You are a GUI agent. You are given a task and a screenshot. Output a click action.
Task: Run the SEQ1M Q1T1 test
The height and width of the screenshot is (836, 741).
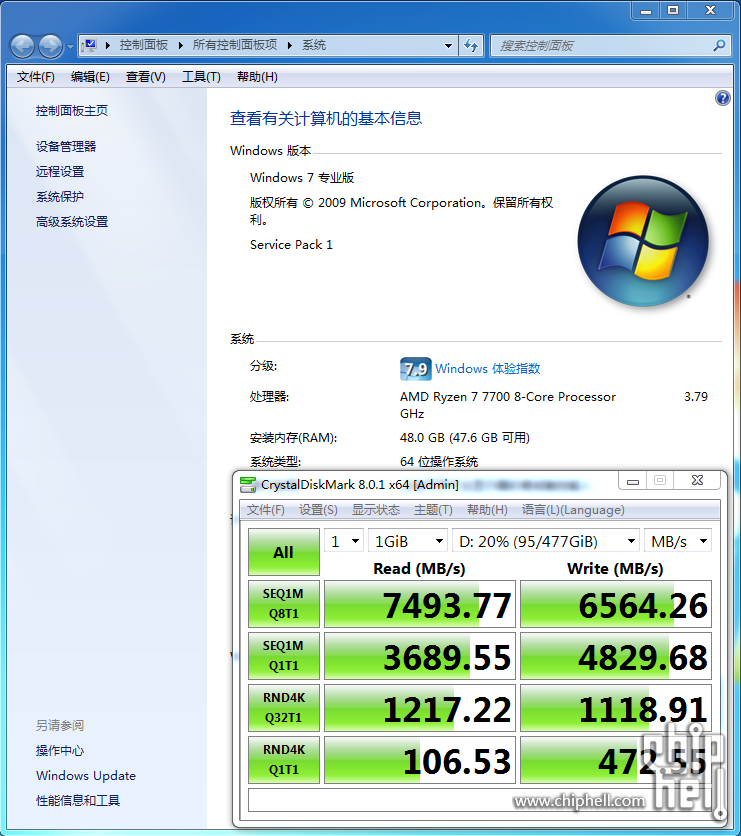click(284, 656)
